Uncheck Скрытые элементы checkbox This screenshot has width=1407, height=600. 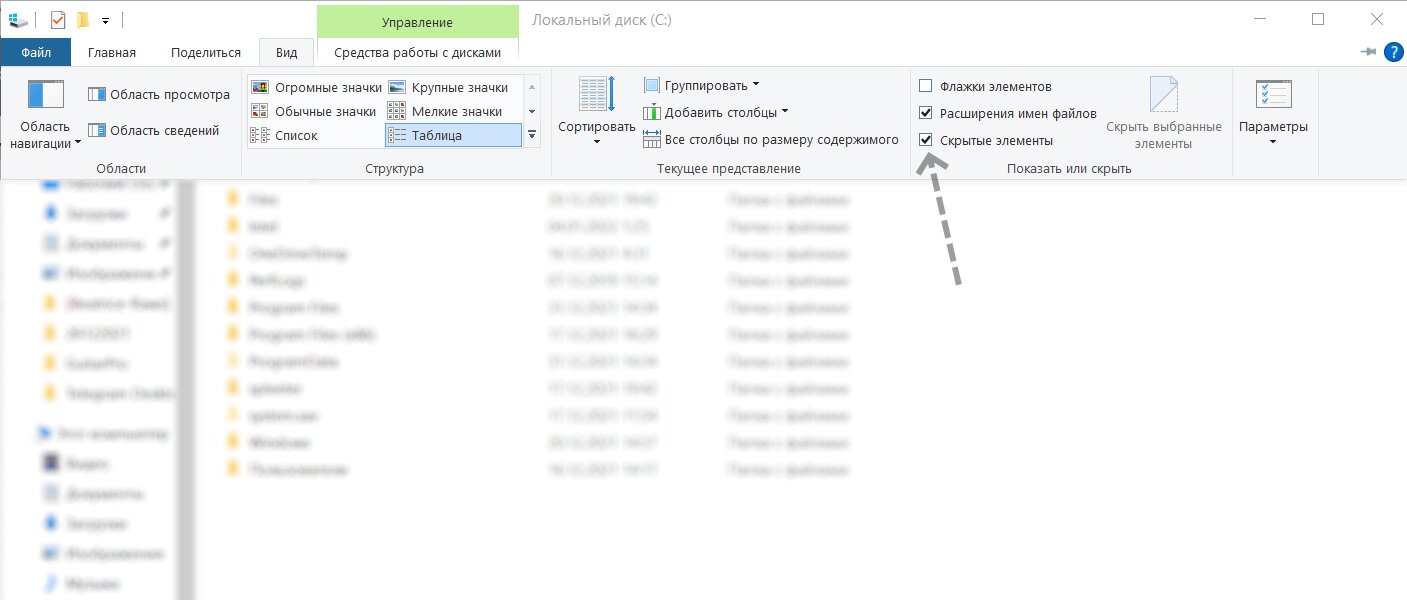pos(926,141)
